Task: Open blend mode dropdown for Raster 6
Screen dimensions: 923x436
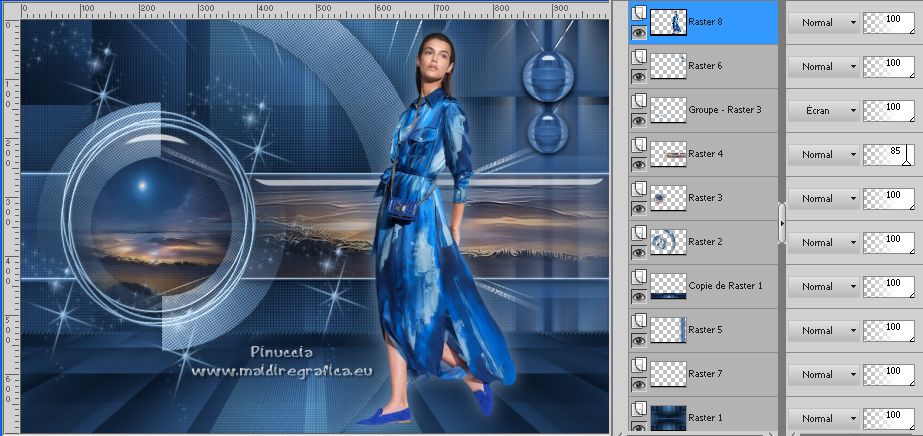Action: pos(823,67)
